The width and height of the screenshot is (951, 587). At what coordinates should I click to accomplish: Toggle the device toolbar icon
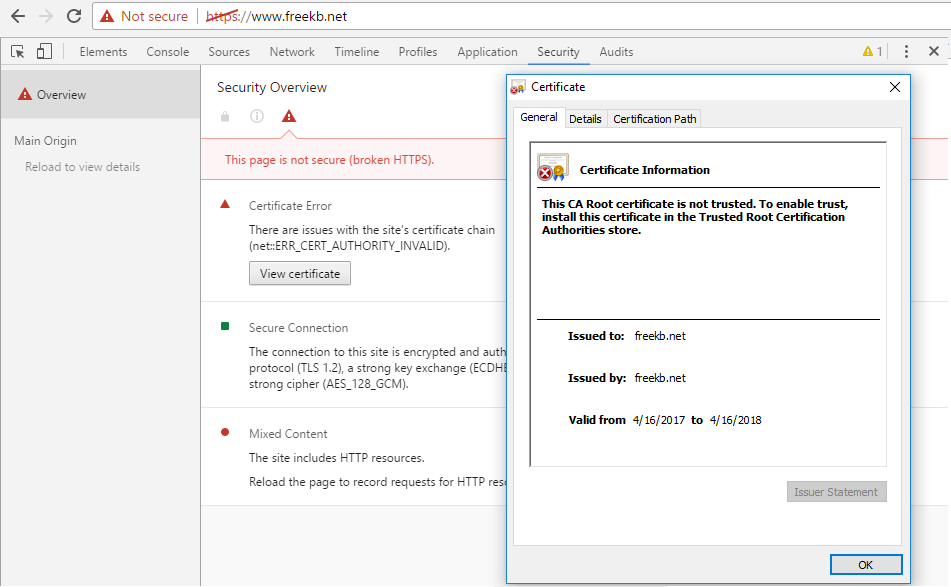pyautogui.click(x=44, y=52)
